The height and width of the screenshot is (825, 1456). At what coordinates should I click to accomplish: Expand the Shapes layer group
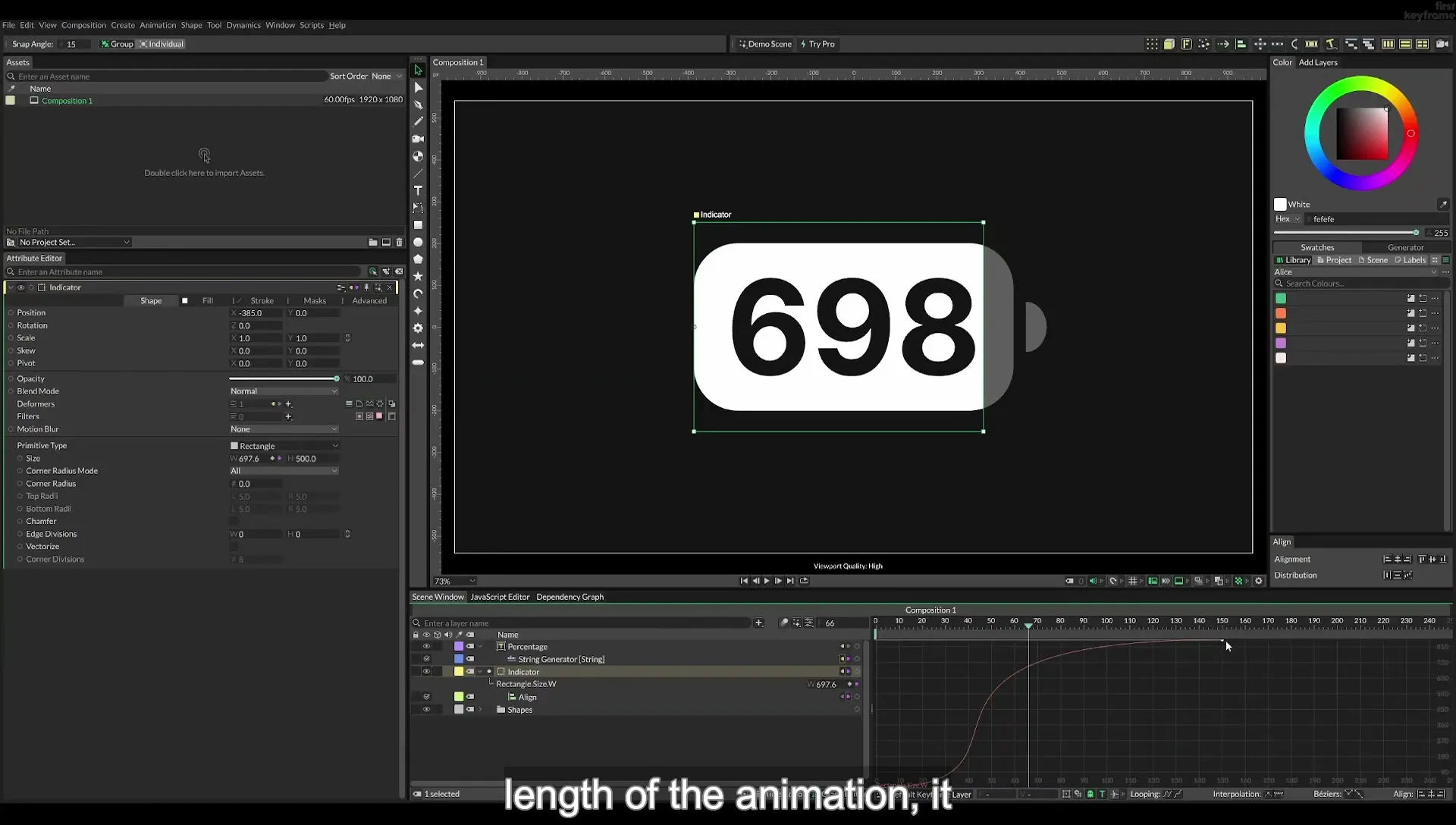(x=480, y=710)
